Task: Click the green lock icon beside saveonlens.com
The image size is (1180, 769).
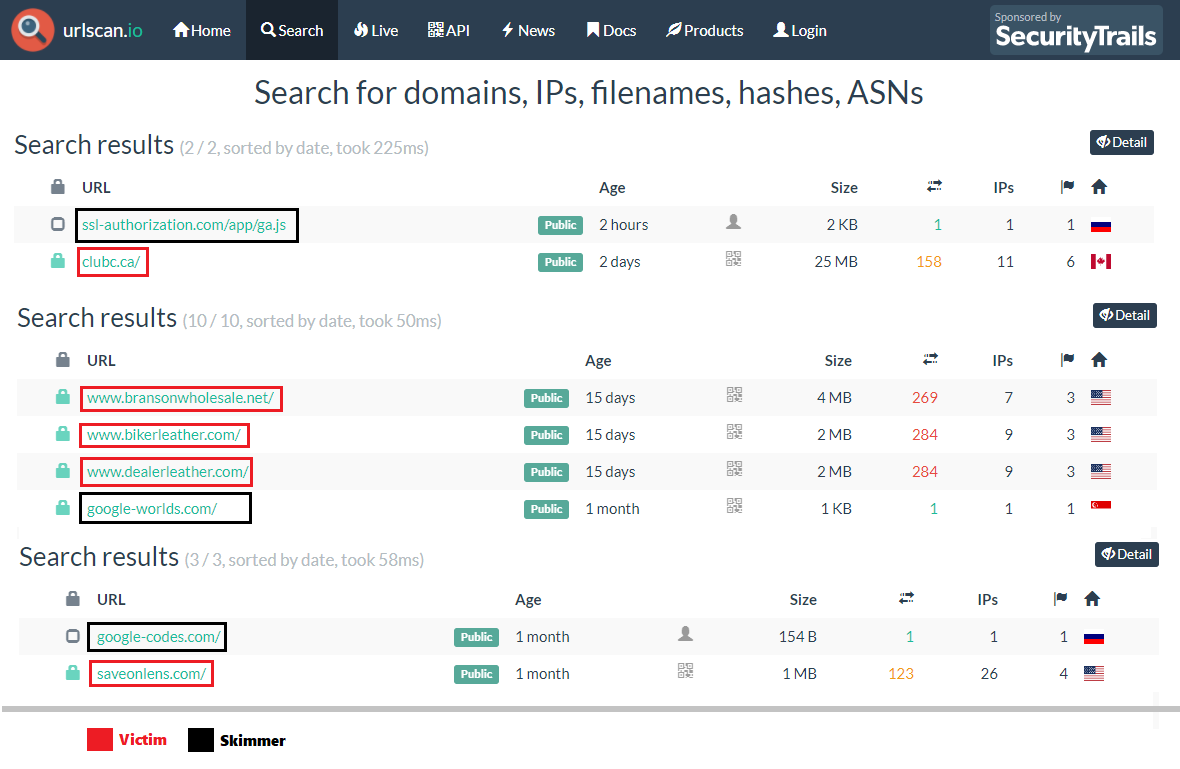Action: tap(73, 673)
